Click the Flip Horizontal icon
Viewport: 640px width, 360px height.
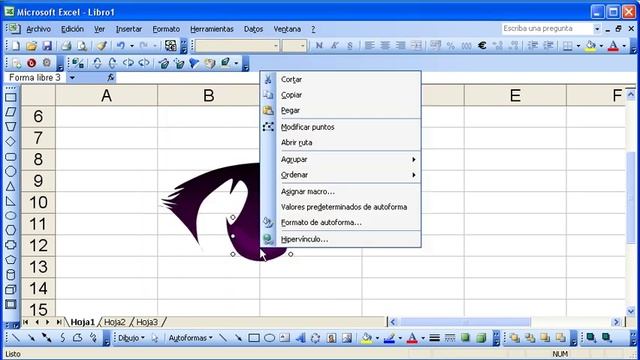click(128, 63)
